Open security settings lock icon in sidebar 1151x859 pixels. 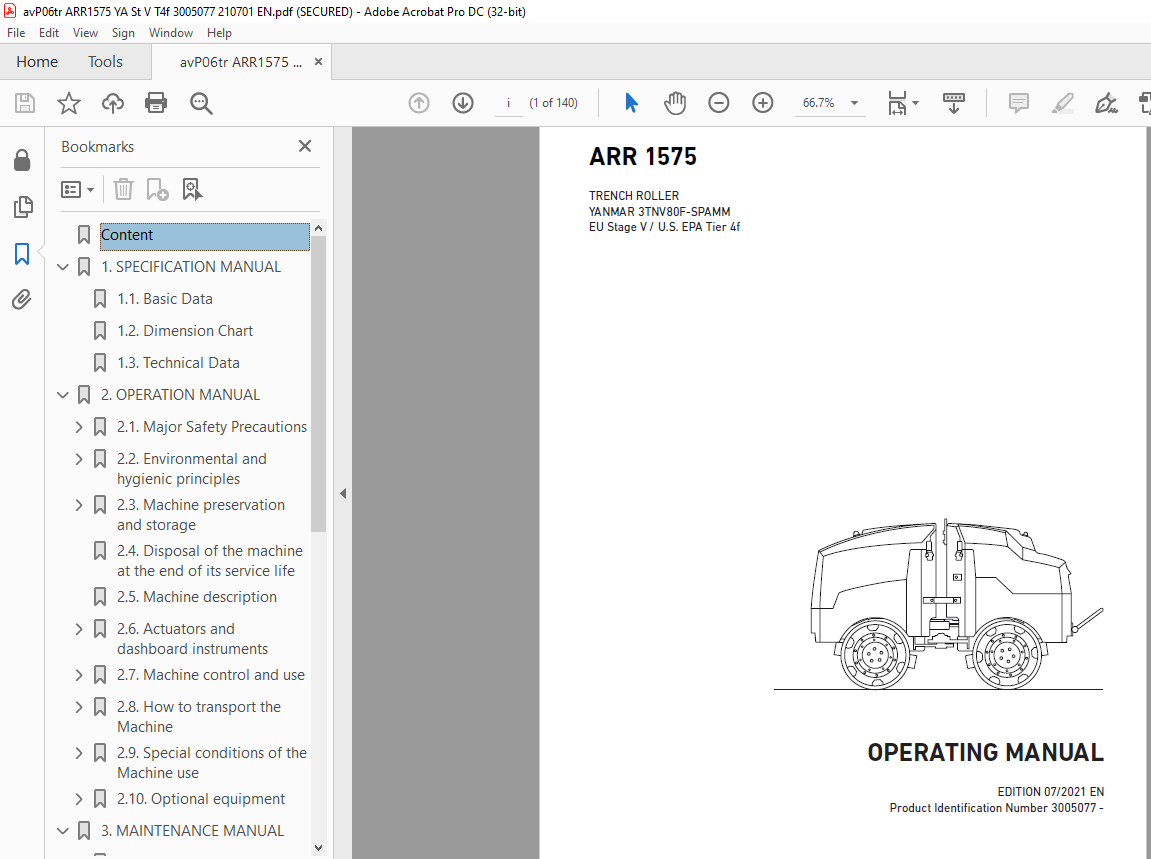click(x=22, y=160)
